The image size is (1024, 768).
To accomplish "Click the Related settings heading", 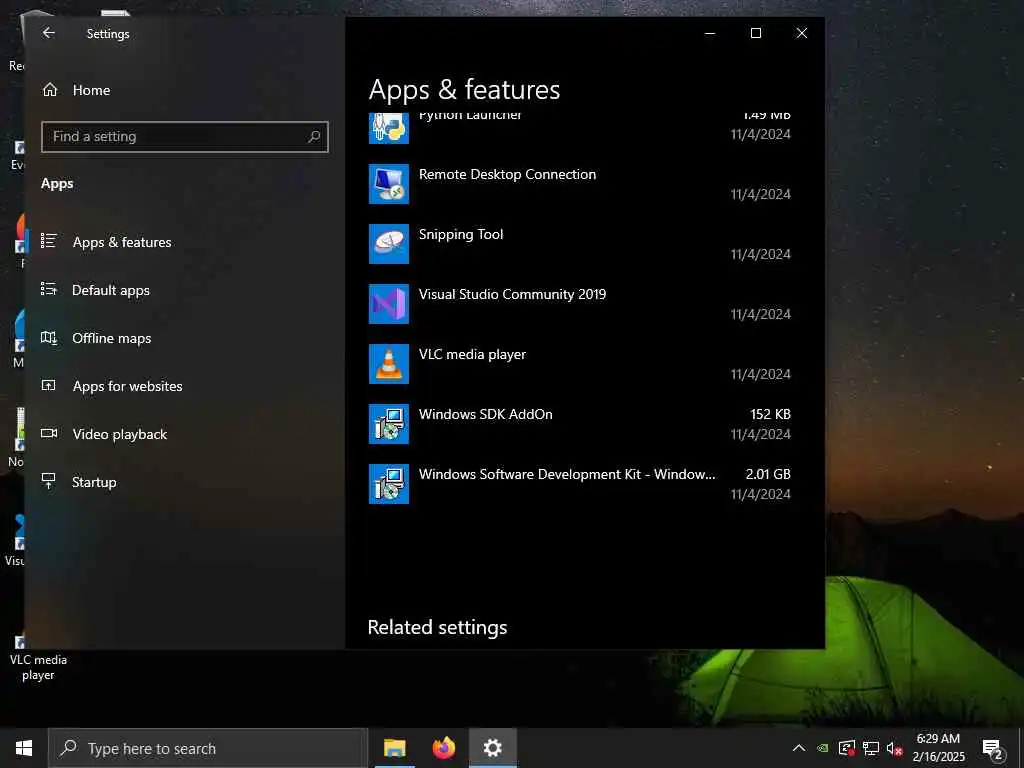I will [x=438, y=627].
